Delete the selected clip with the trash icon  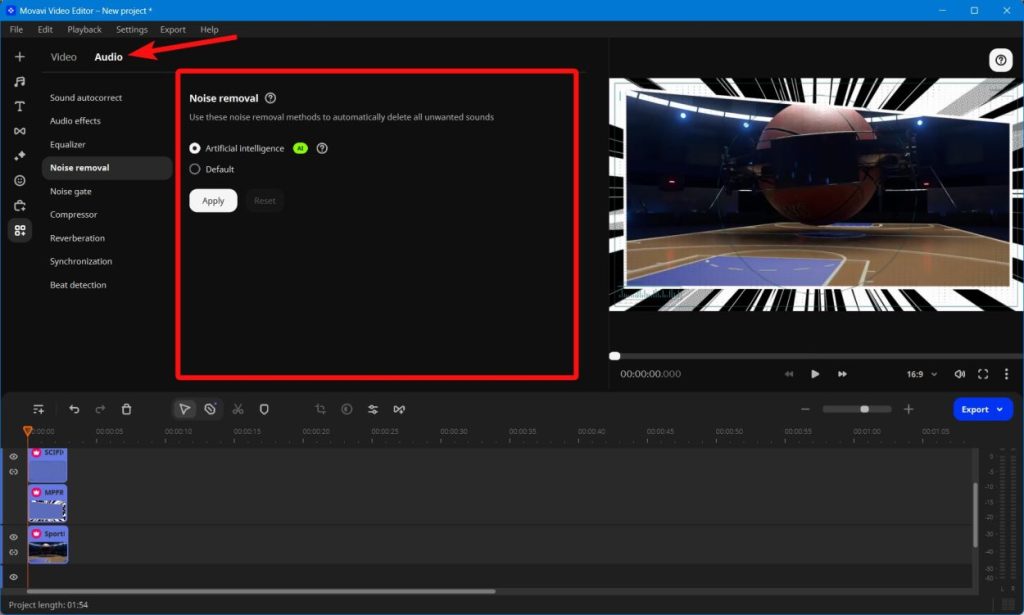(127, 409)
